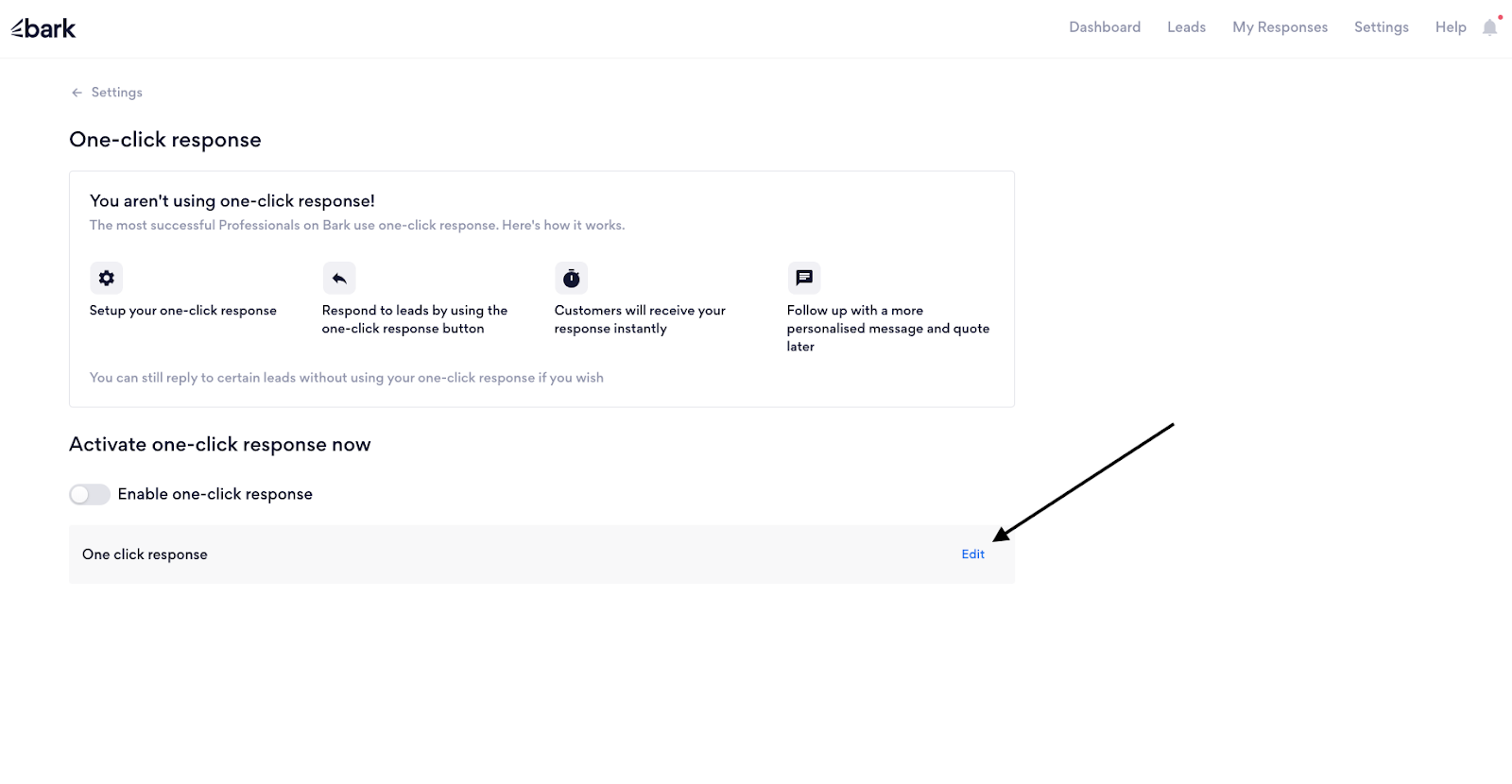Toggle Enable one-click response switch

[x=90, y=494]
